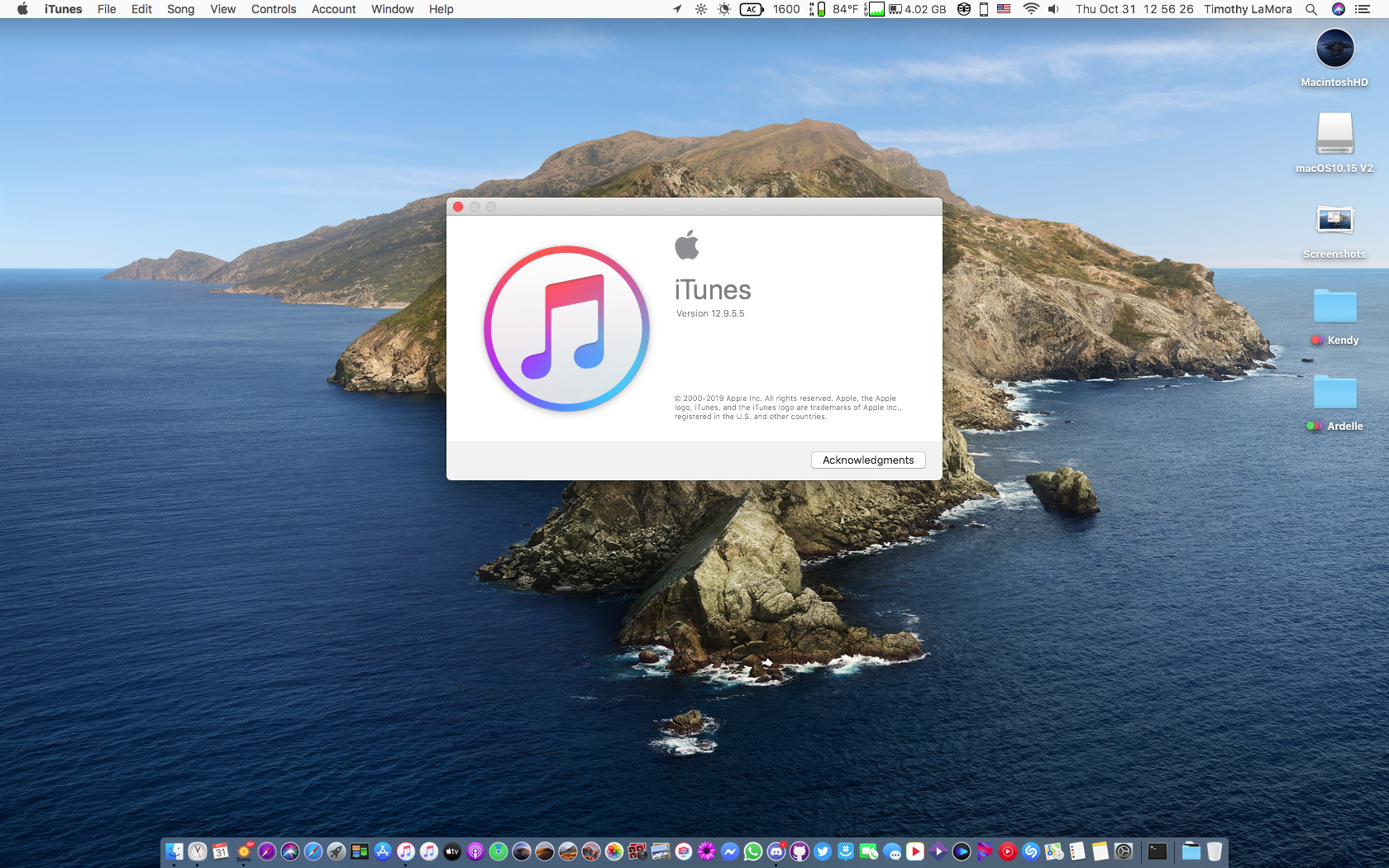Open WhatsApp from the dock
Screen dimensions: 1389x868
(753, 851)
